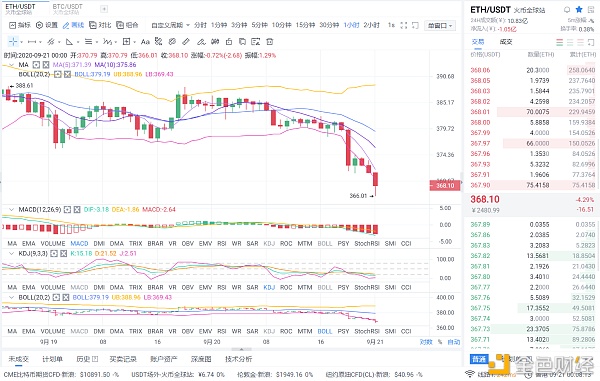Switch to the BTC/USDT tab

click(x=68, y=9)
